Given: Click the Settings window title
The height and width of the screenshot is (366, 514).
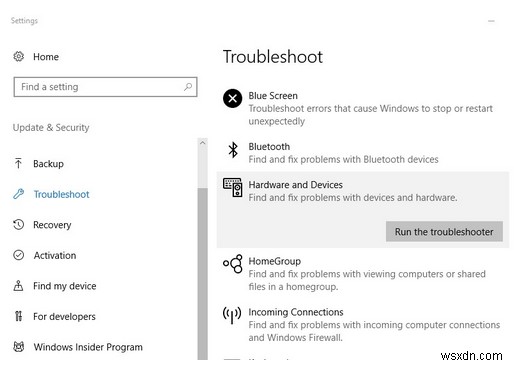Looking at the screenshot, I should [x=24, y=21].
